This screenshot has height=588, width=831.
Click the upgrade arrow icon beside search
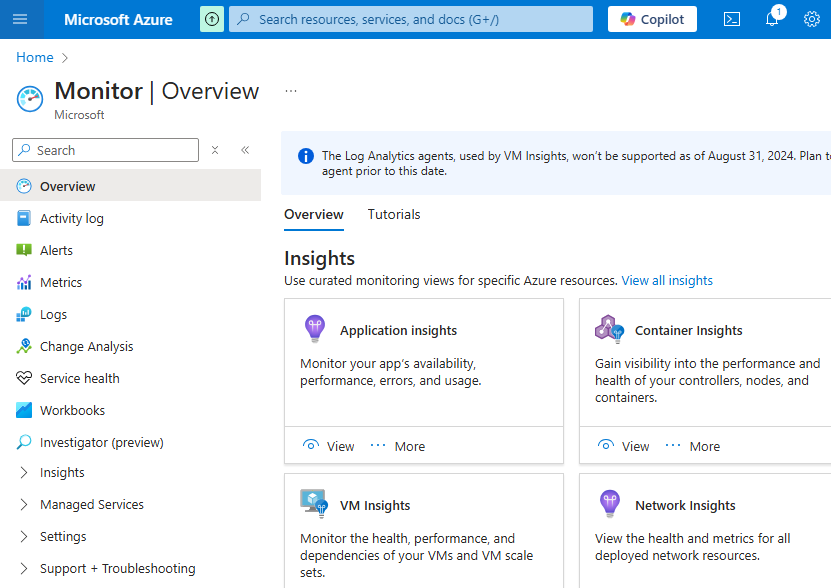click(x=212, y=19)
